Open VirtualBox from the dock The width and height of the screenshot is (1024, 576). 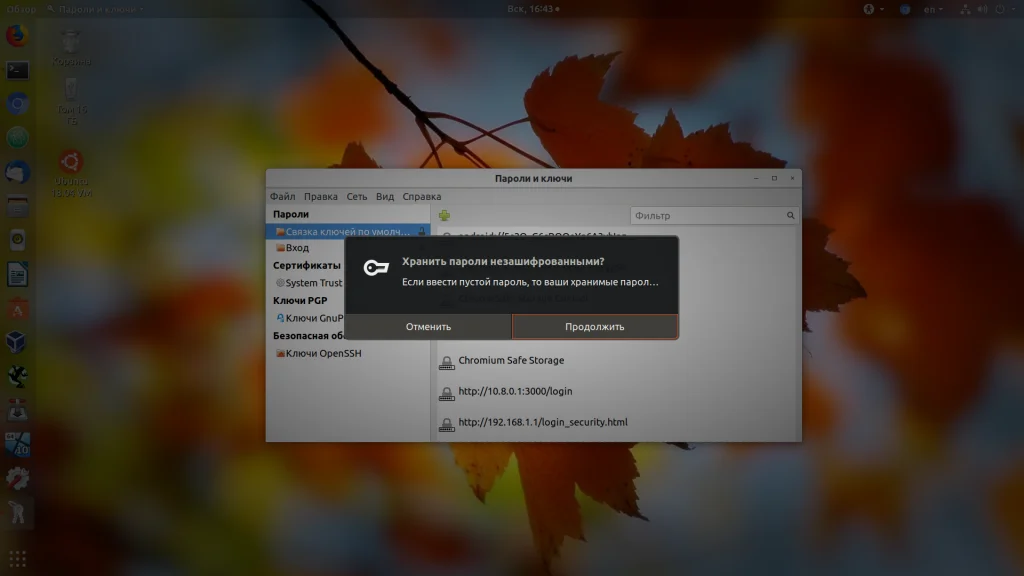click(18, 342)
